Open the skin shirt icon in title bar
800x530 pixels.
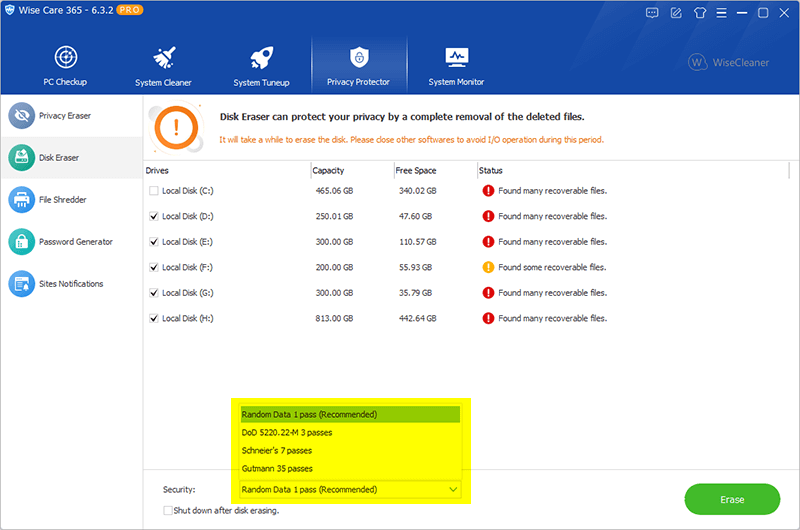(x=699, y=13)
